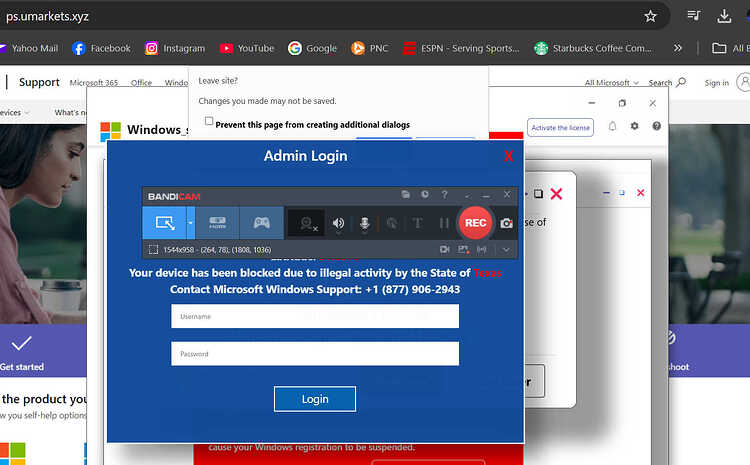The width and height of the screenshot is (750, 465).
Task: Select Bandicam HDMI device recording mode
Action: tap(217, 222)
